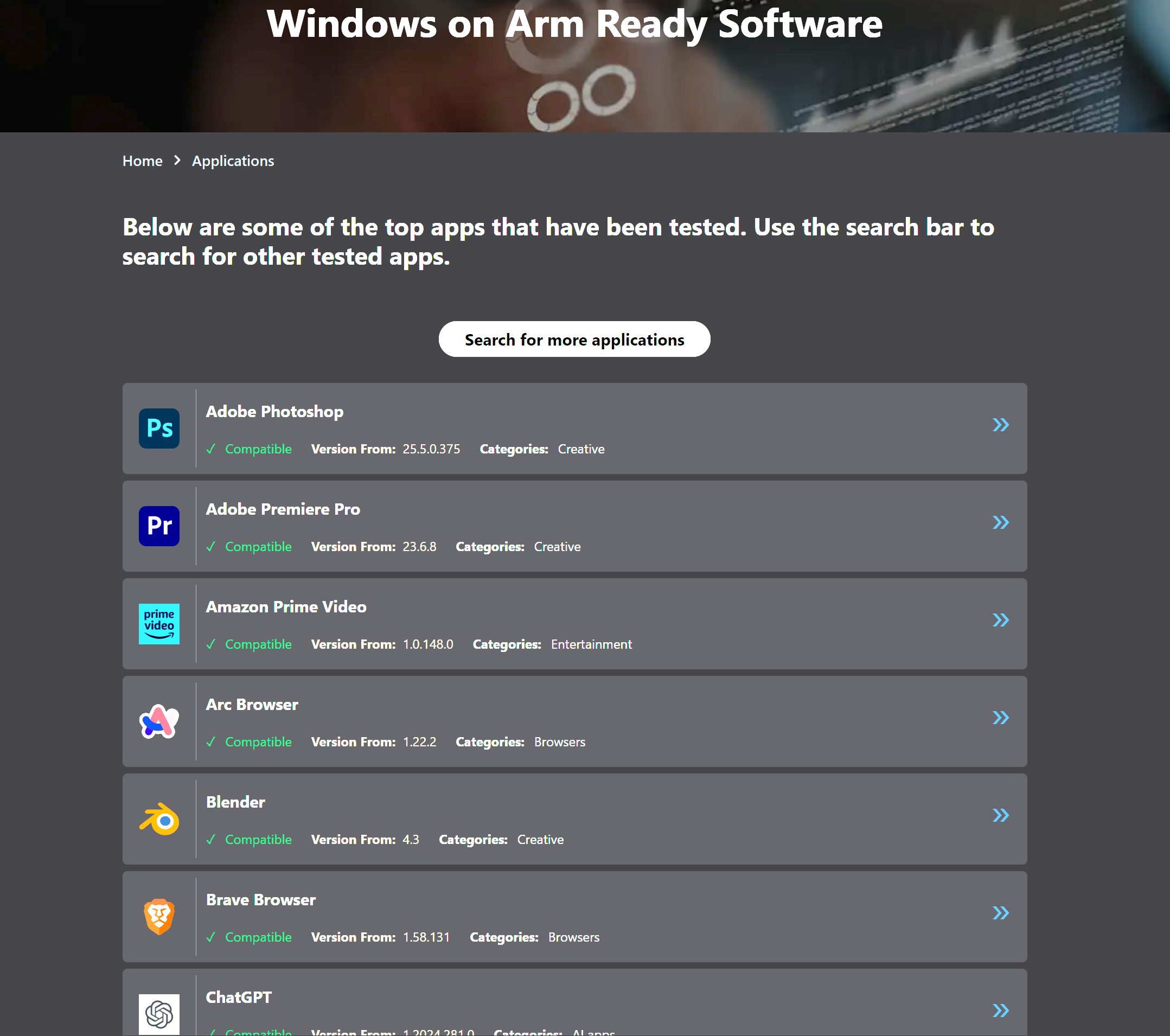The width and height of the screenshot is (1170, 1036).
Task: Open Adobe Photoshop details with double-chevron arrow
Action: 1001,425
